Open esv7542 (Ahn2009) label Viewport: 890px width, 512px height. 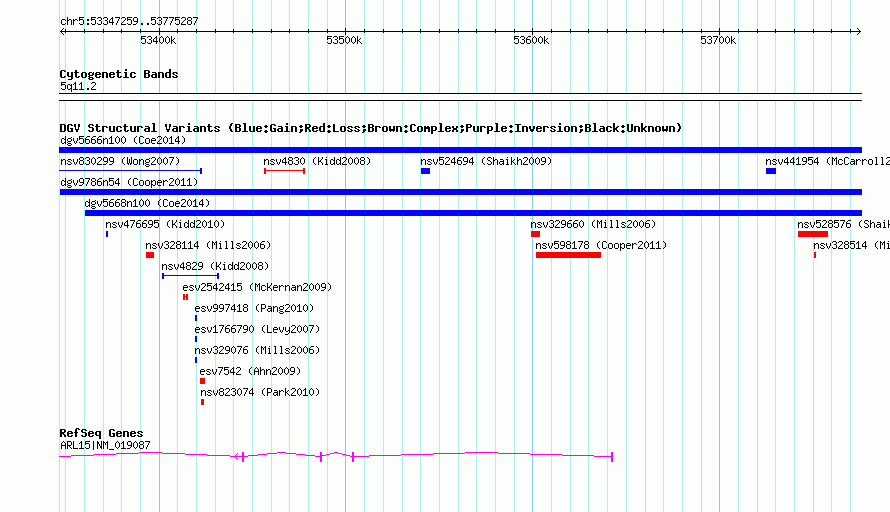point(250,371)
